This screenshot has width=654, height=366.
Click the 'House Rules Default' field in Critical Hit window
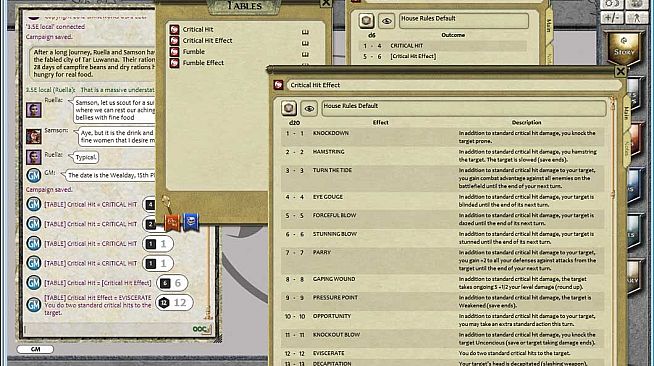click(463, 21)
